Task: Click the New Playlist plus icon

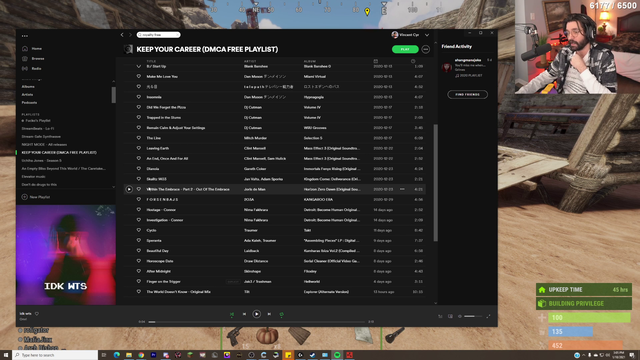Action: click(x=24, y=197)
